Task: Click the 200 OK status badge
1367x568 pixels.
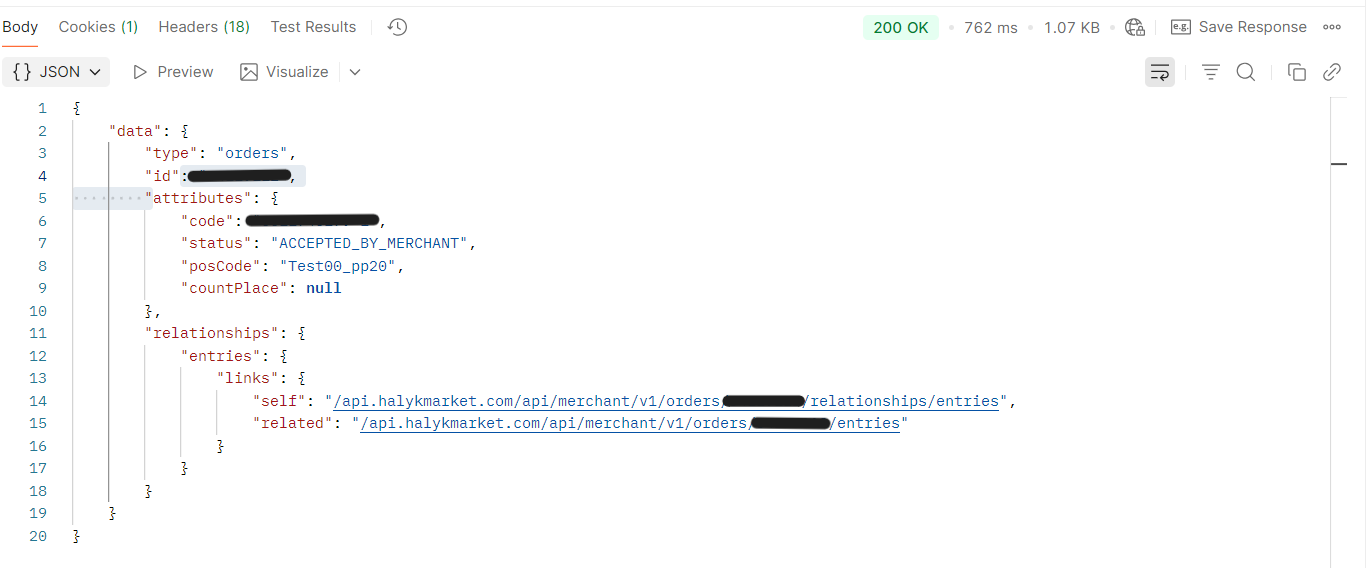Action: click(900, 27)
